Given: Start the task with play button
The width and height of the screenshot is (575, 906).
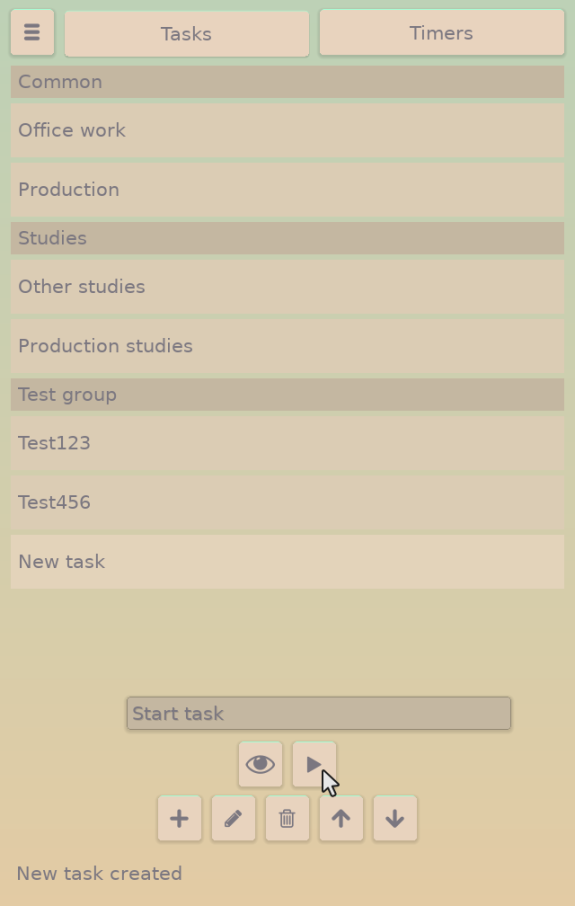Looking at the screenshot, I should pos(314,764).
